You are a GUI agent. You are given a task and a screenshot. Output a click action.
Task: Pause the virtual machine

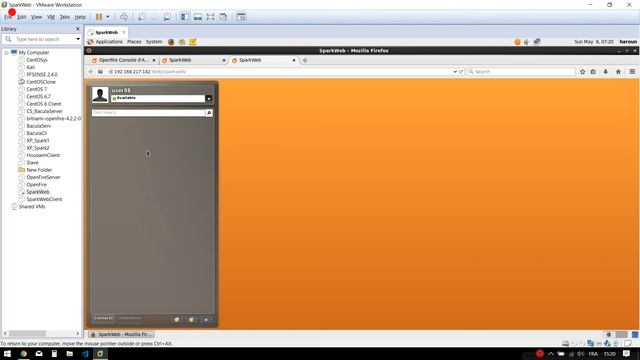coord(99,17)
